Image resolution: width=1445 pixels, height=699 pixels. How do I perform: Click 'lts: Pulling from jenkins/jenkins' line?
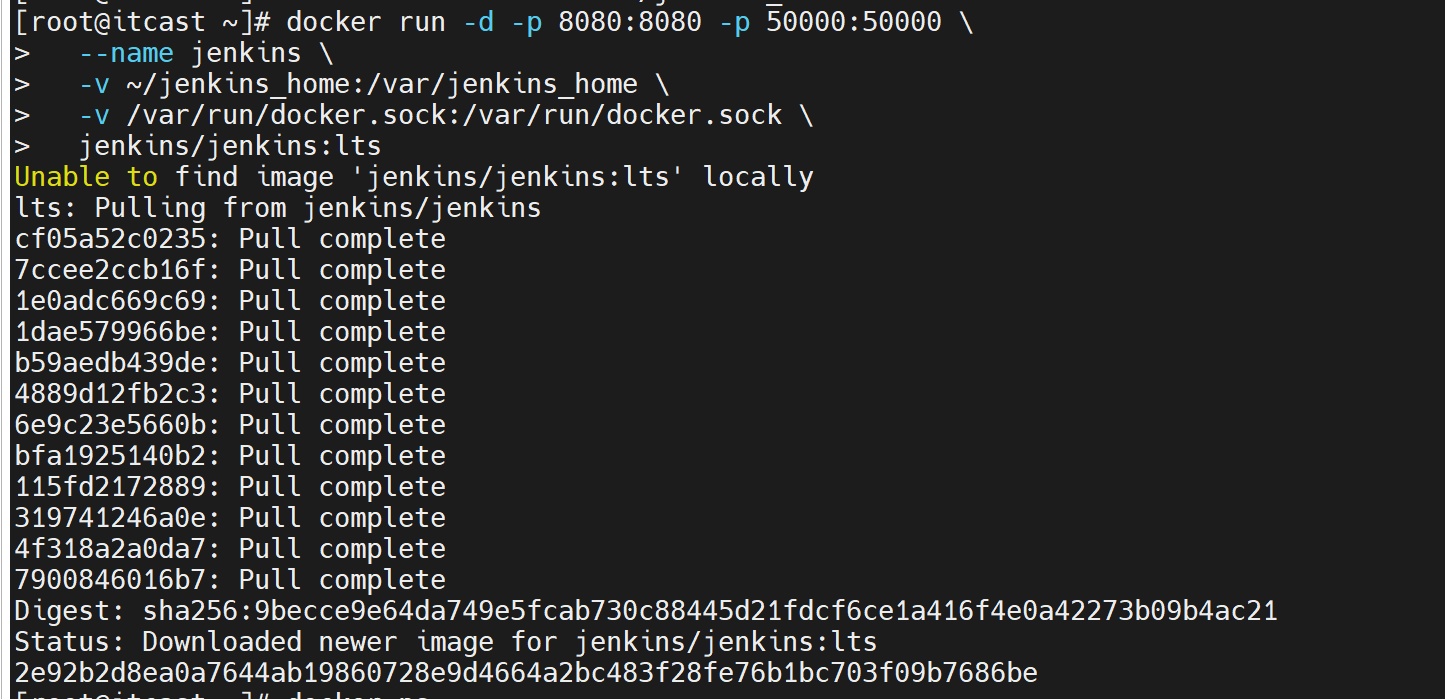(278, 208)
